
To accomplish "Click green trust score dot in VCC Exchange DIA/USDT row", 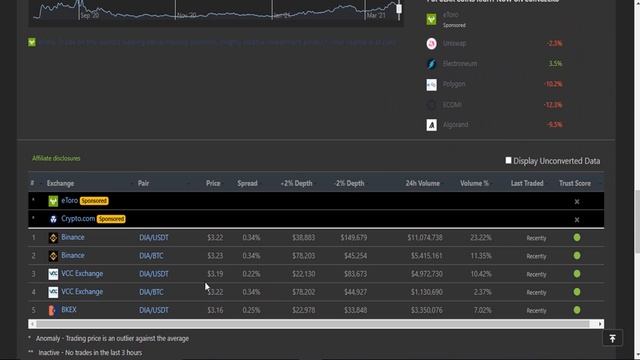I will [577, 274].
